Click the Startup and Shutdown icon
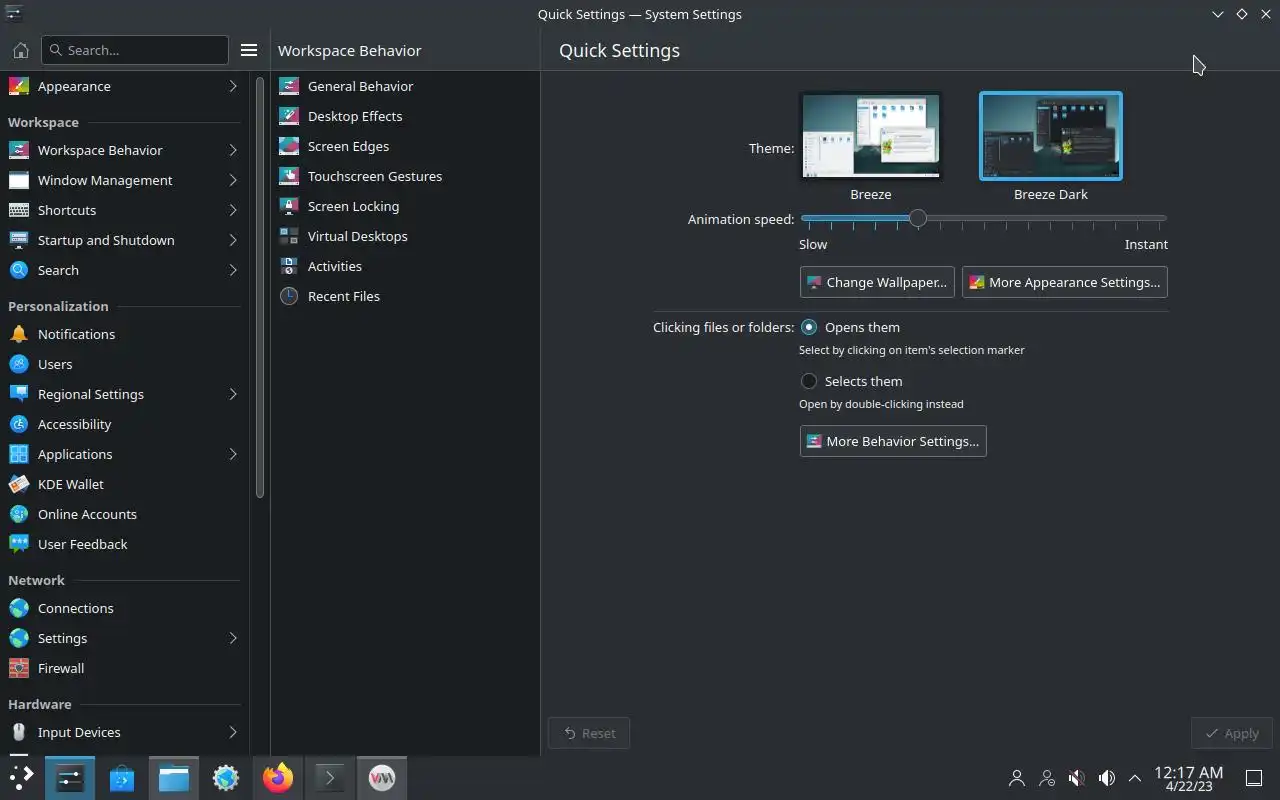Viewport: 1280px width, 800px height. pos(18,240)
